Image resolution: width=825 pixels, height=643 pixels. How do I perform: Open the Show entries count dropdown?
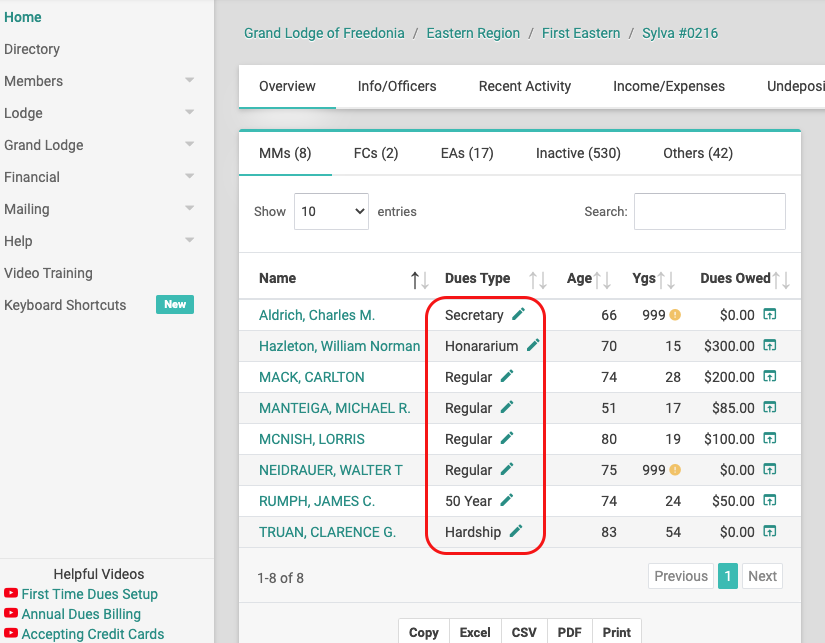(331, 212)
